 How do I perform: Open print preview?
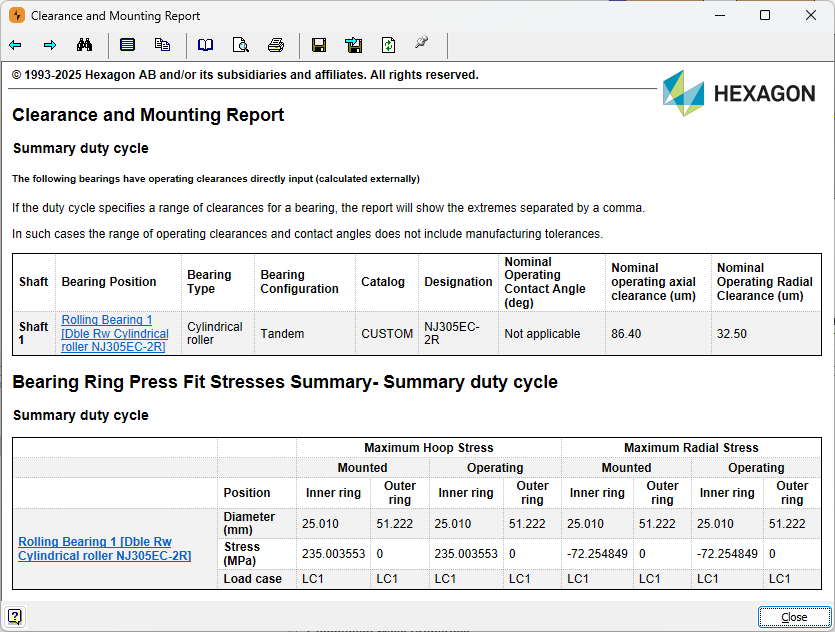click(240, 45)
